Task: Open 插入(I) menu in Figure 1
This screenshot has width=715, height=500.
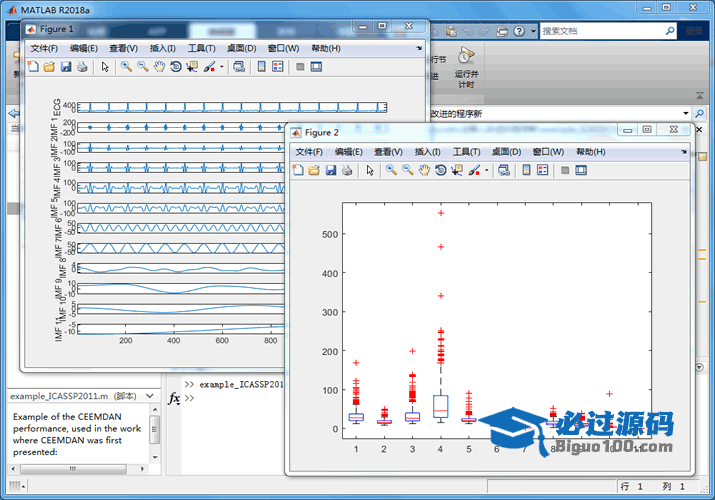Action: click(x=162, y=48)
